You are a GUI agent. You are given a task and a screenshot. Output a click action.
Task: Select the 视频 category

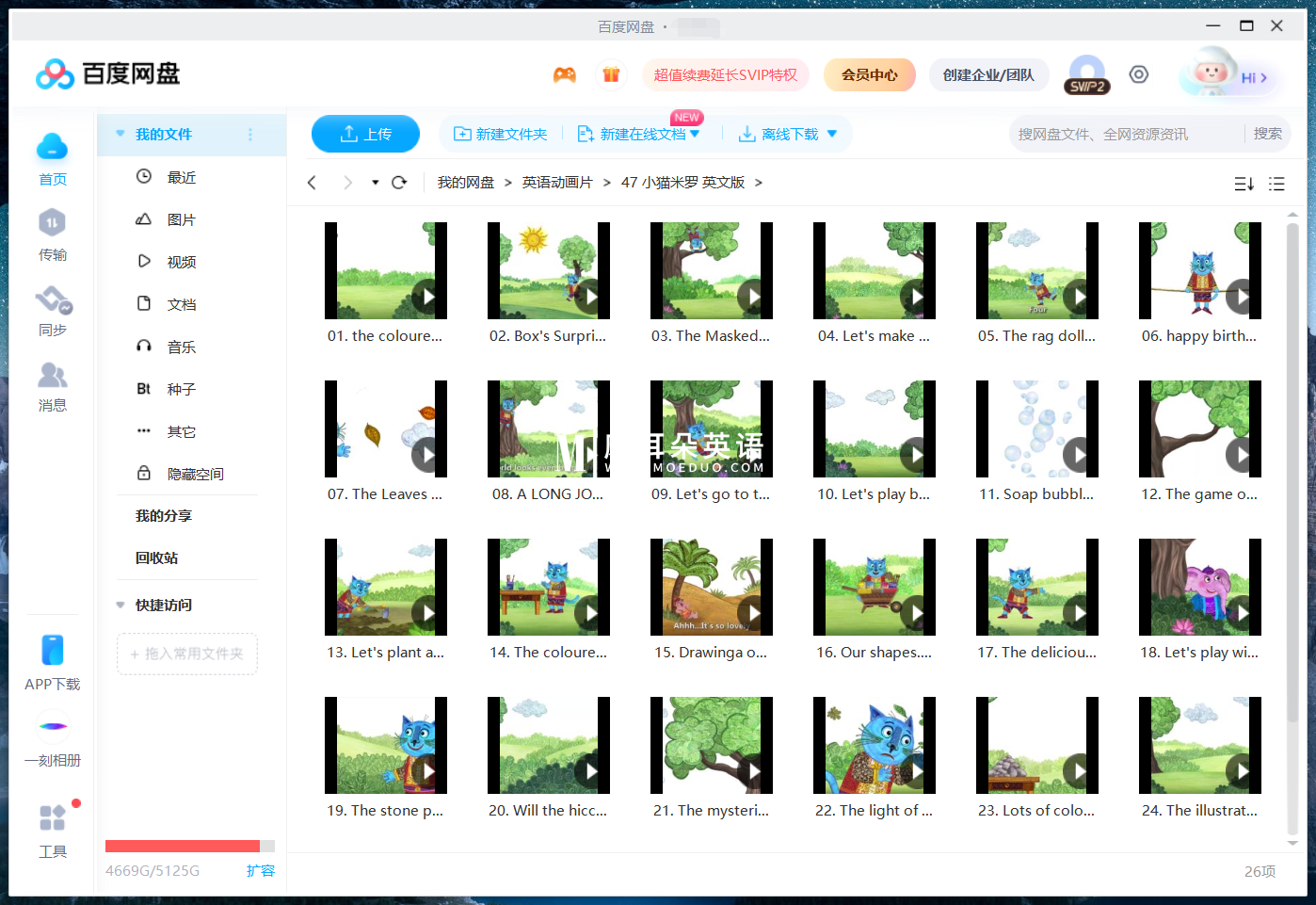180,261
